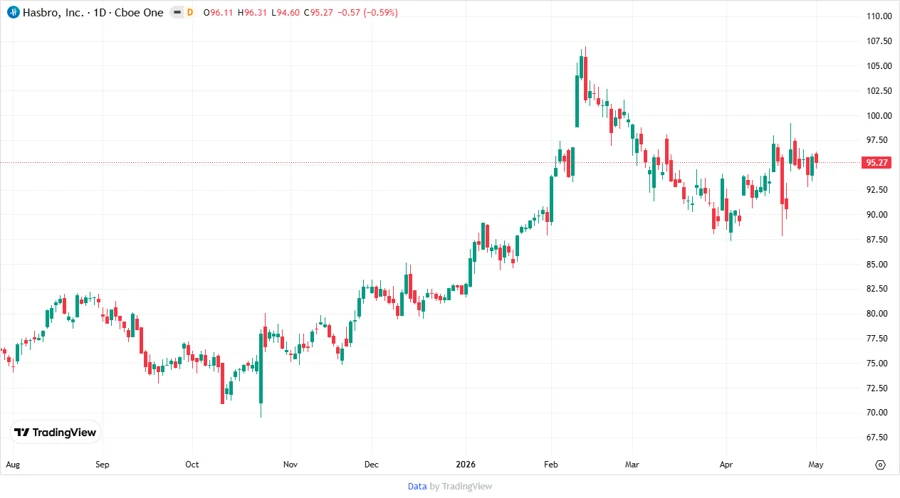The height and width of the screenshot is (498, 900).
Task: Click the market status dash icon
Action: click(x=177, y=12)
